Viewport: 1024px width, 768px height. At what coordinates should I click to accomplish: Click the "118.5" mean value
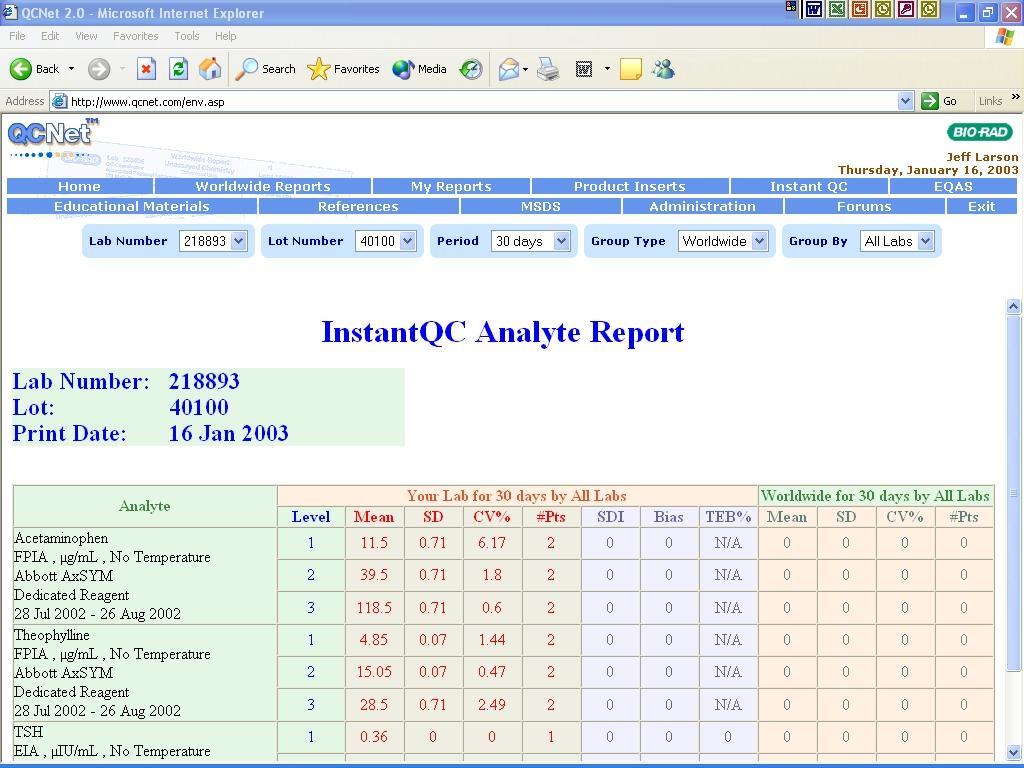pos(374,607)
